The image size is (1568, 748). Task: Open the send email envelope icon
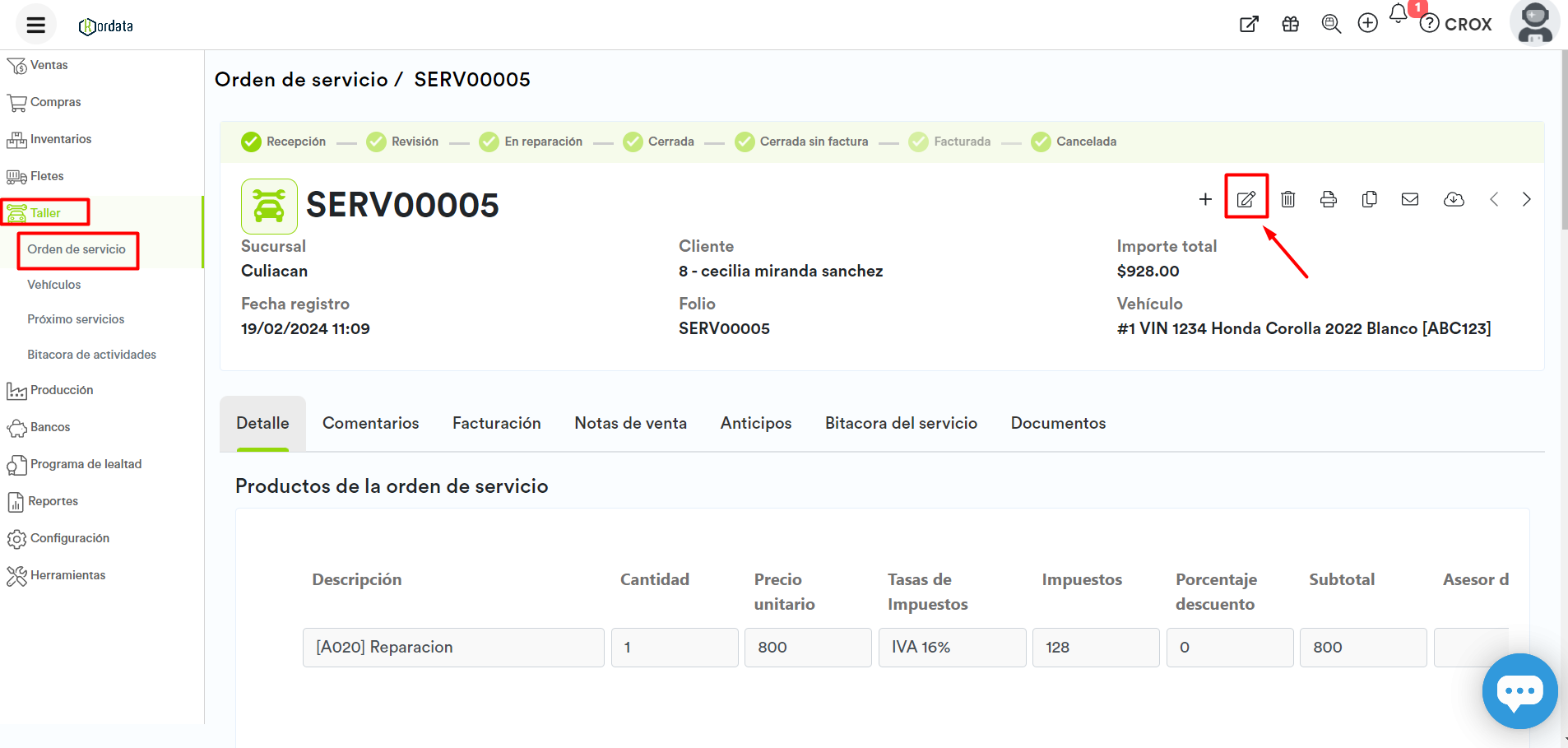[1410, 199]
